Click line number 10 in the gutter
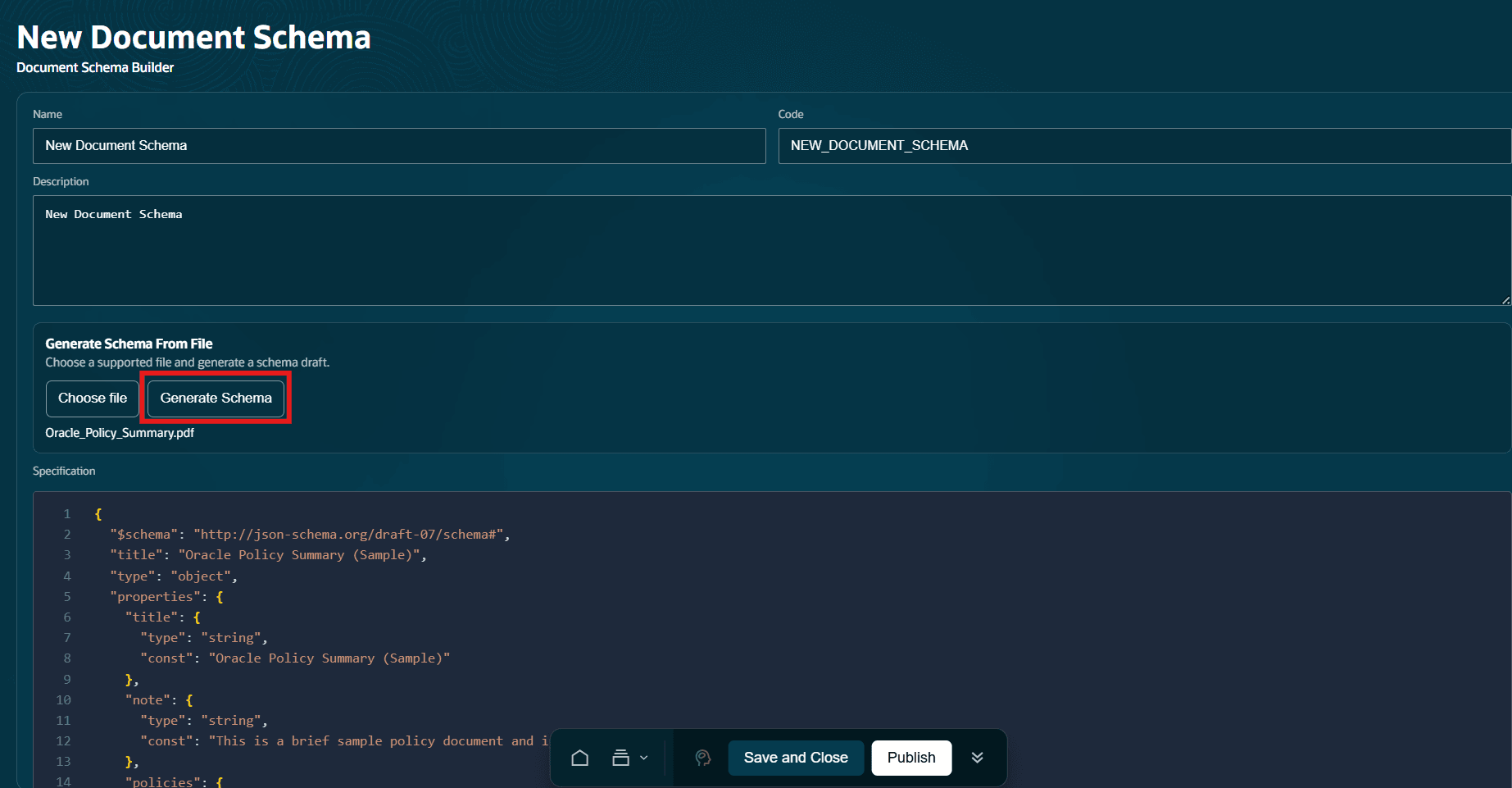 [x=63, y=700]
